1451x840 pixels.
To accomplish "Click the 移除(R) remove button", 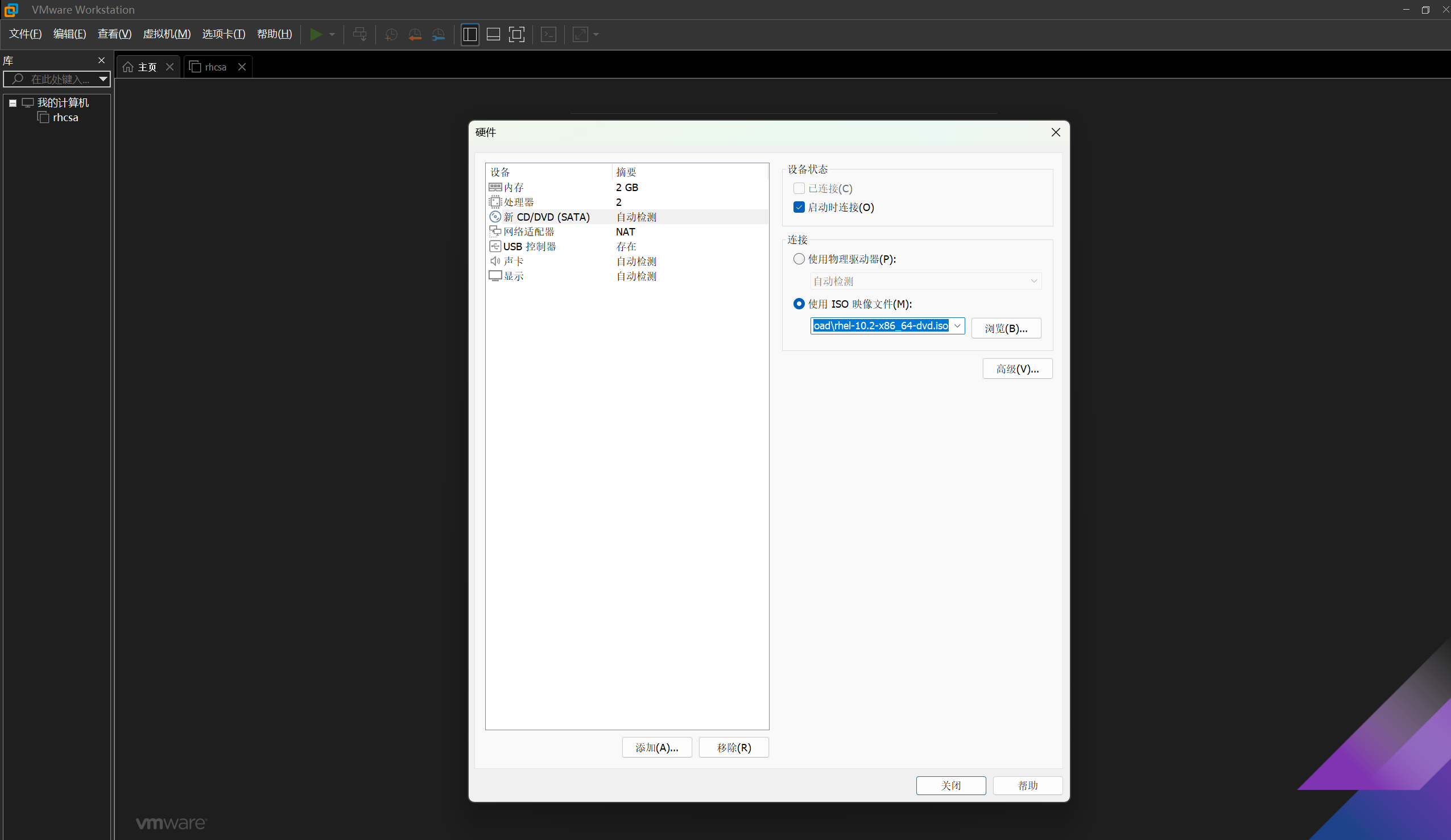I will coord(734,747).
